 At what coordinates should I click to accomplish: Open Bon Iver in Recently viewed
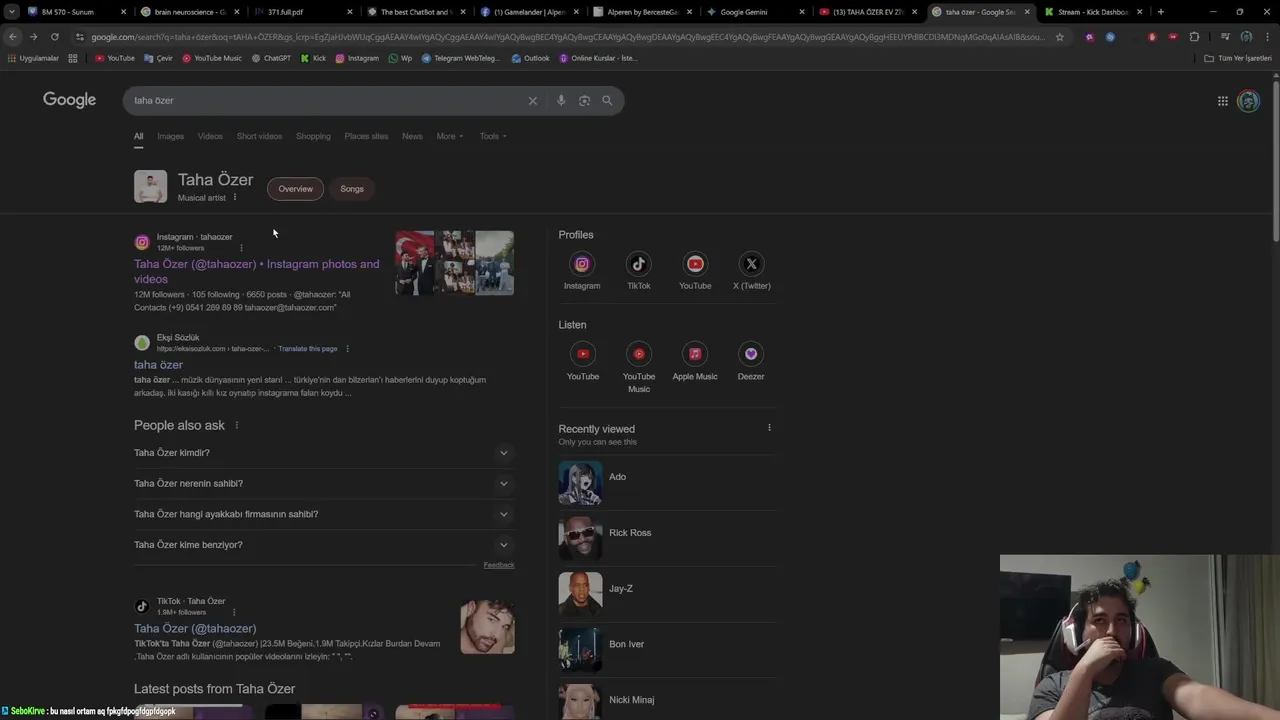666,650
